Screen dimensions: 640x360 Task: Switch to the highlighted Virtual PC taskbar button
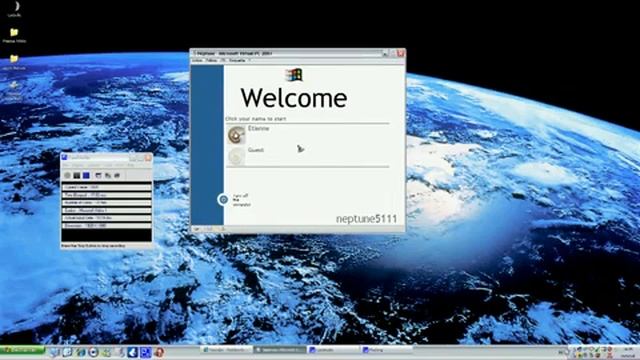click(280, 350)
